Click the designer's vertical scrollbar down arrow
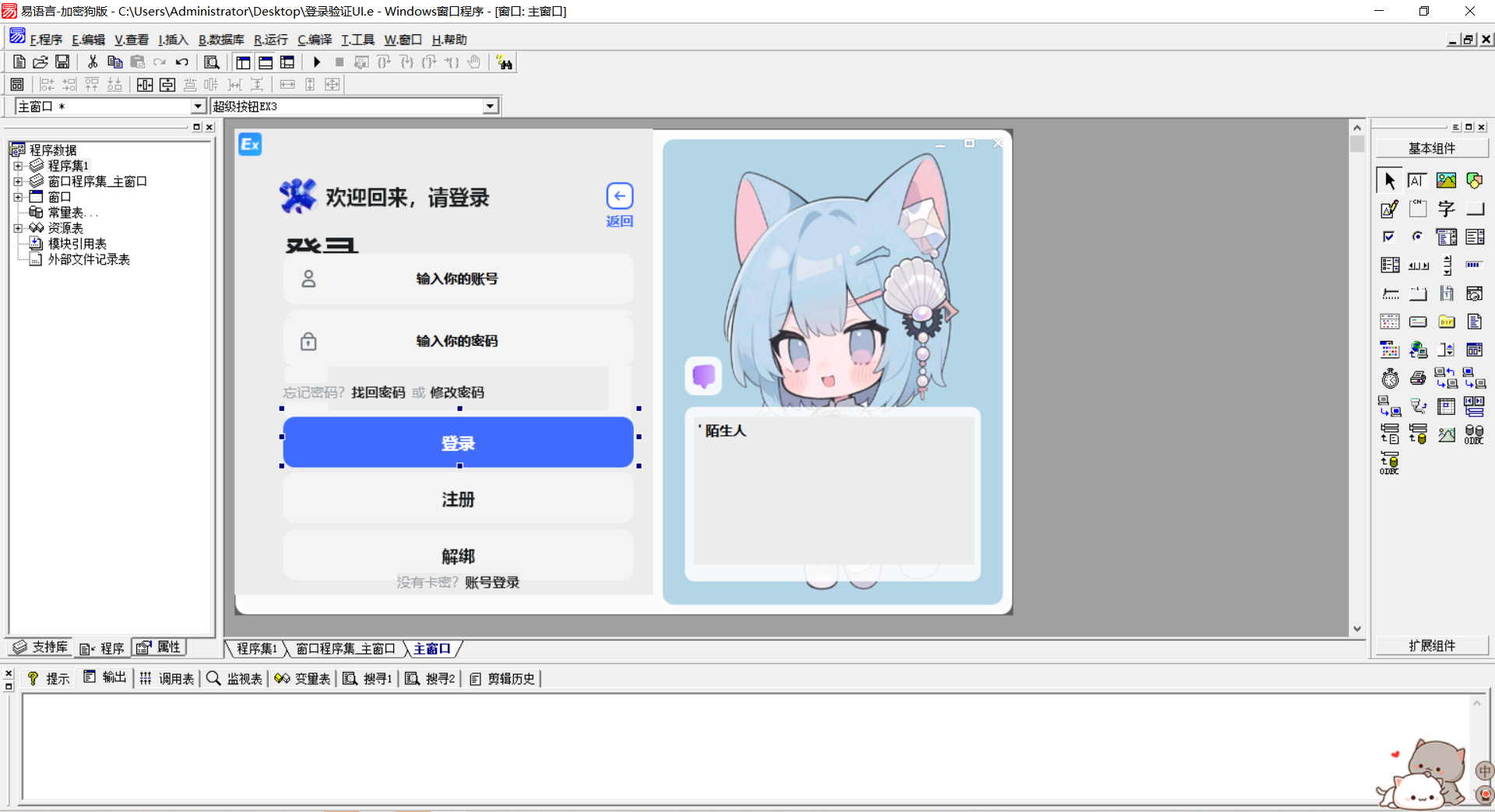The image size is (1495, 812). (x=1356, y=628)
